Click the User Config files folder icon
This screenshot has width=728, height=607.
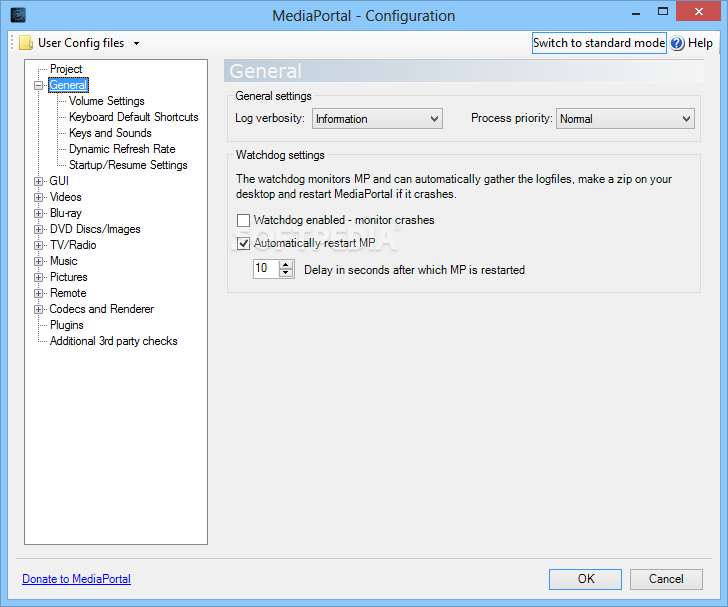(26, 43)
